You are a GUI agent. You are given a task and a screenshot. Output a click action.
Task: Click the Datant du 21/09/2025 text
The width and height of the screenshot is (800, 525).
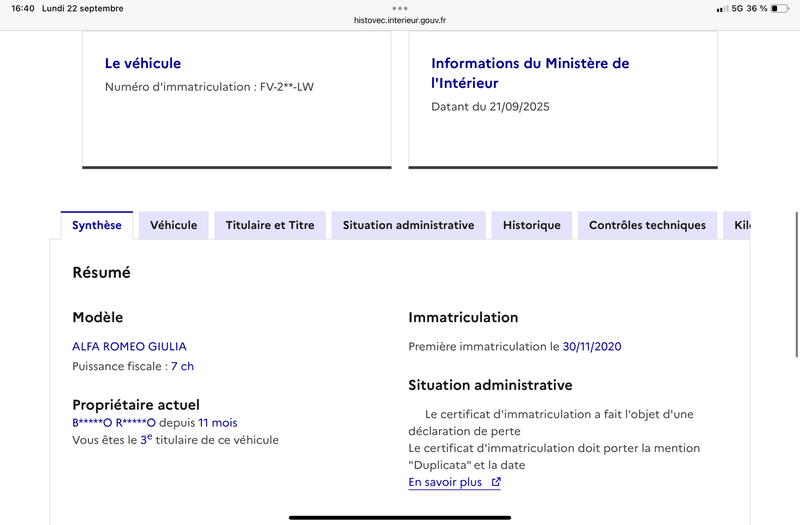pos(490,107)
